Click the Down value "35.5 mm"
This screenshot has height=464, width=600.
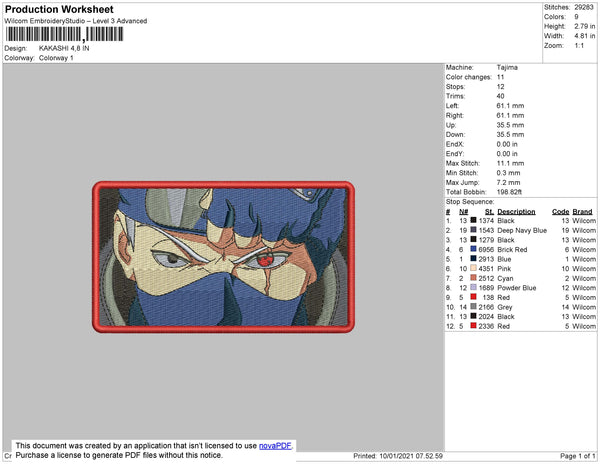510,135
